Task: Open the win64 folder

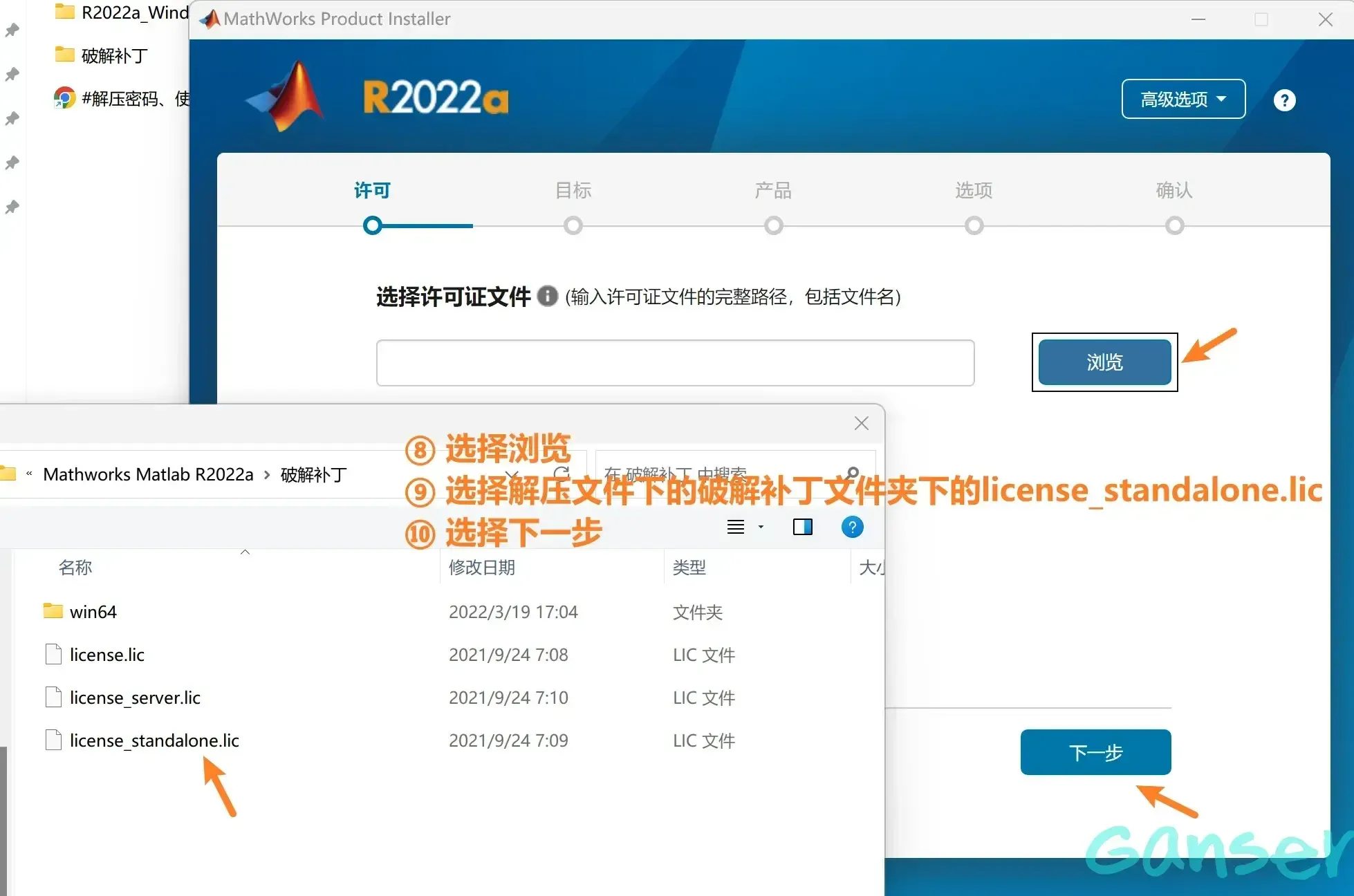Action: point(93,612)
